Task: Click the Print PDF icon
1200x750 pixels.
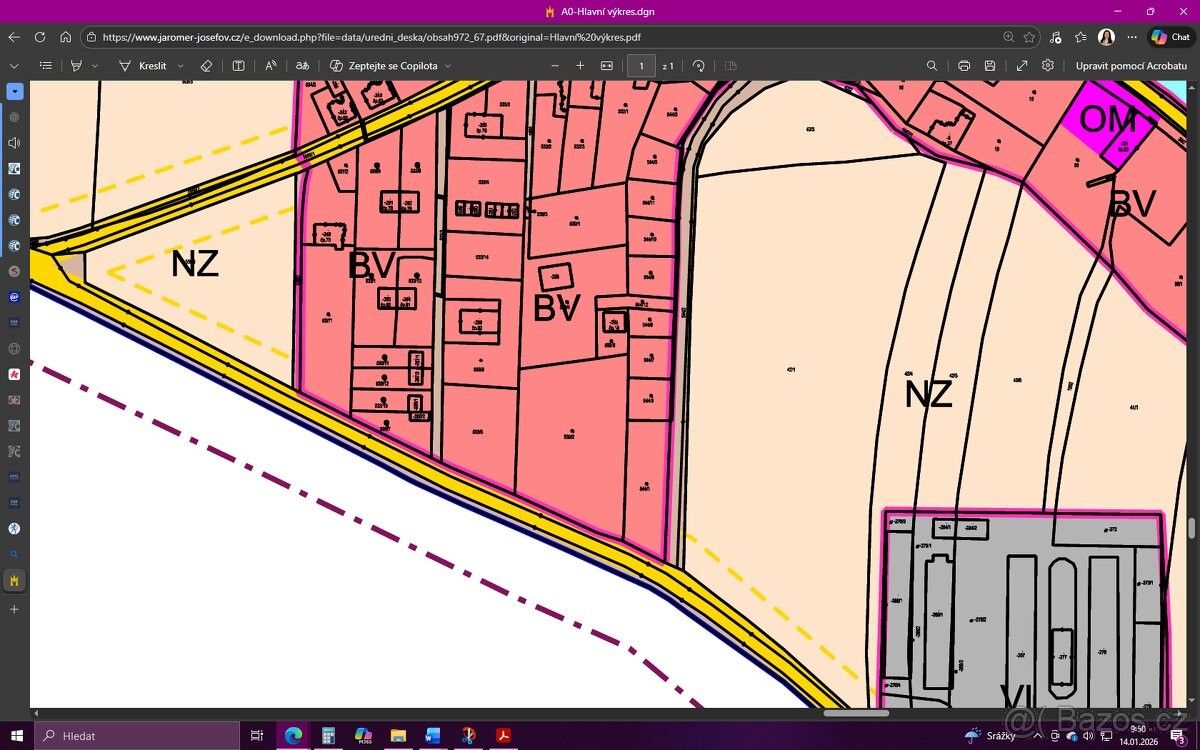Action: click(964, 66)
